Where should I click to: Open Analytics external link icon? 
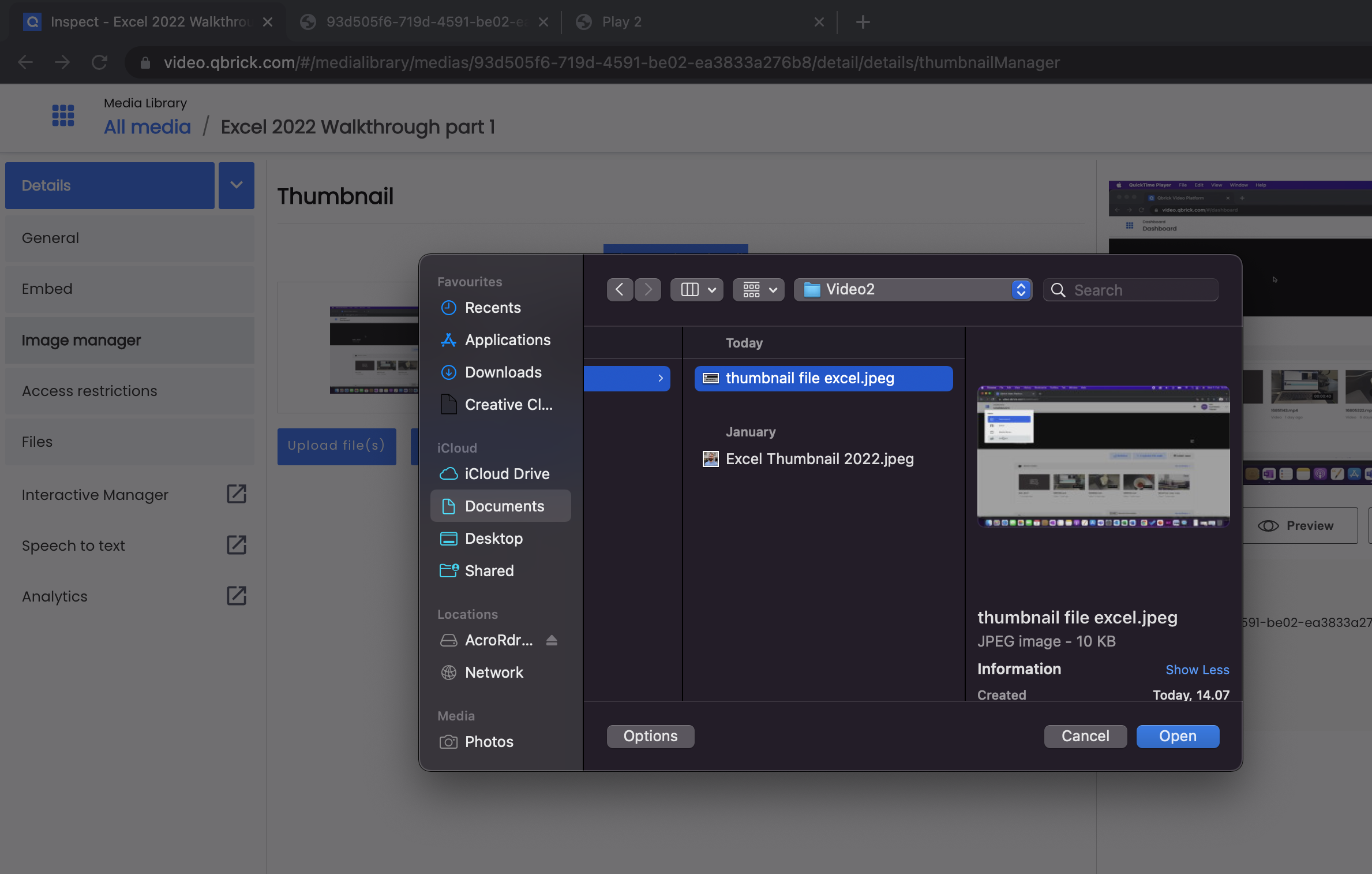pos(236,596)
